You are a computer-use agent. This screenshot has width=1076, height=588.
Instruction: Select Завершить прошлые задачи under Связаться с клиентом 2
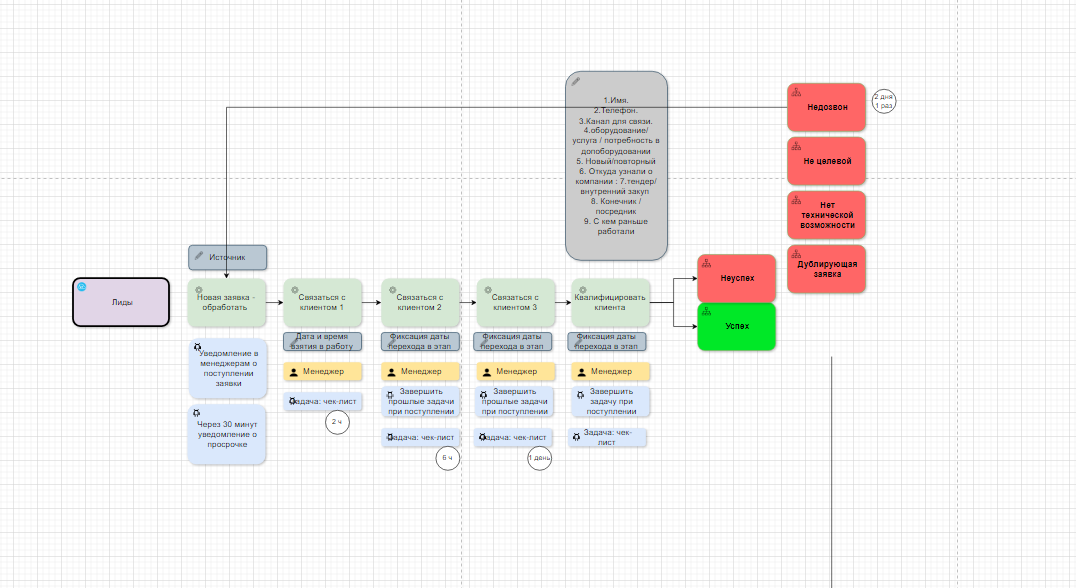coord(420,401)
